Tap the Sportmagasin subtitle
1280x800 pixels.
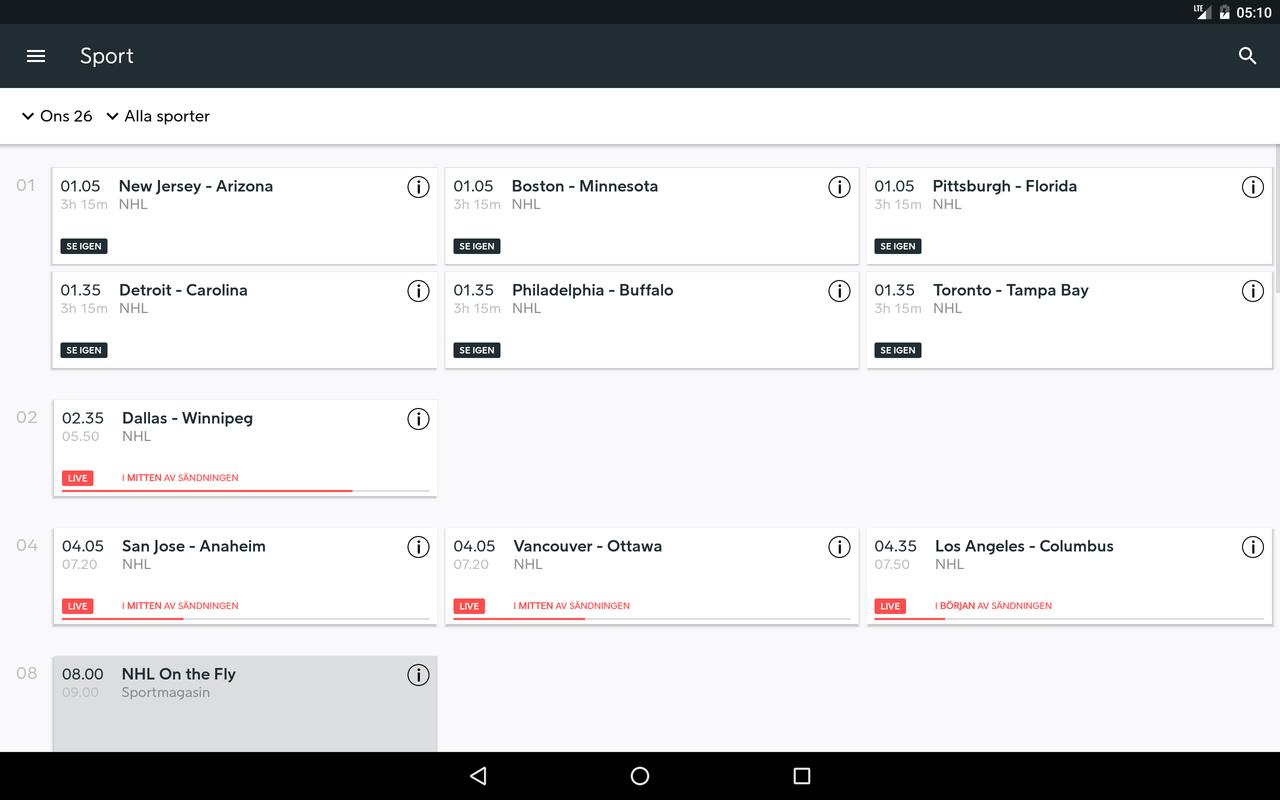(166, 692)
